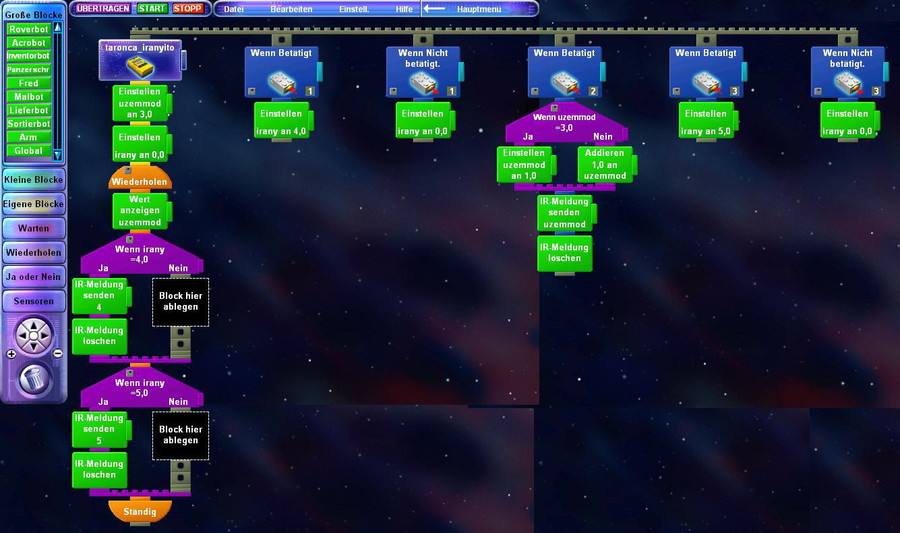Collapse the Wenn uzemmod =3,0 branch
The width and height of the screenshot is (900, 533).
(x=554, y=108)
